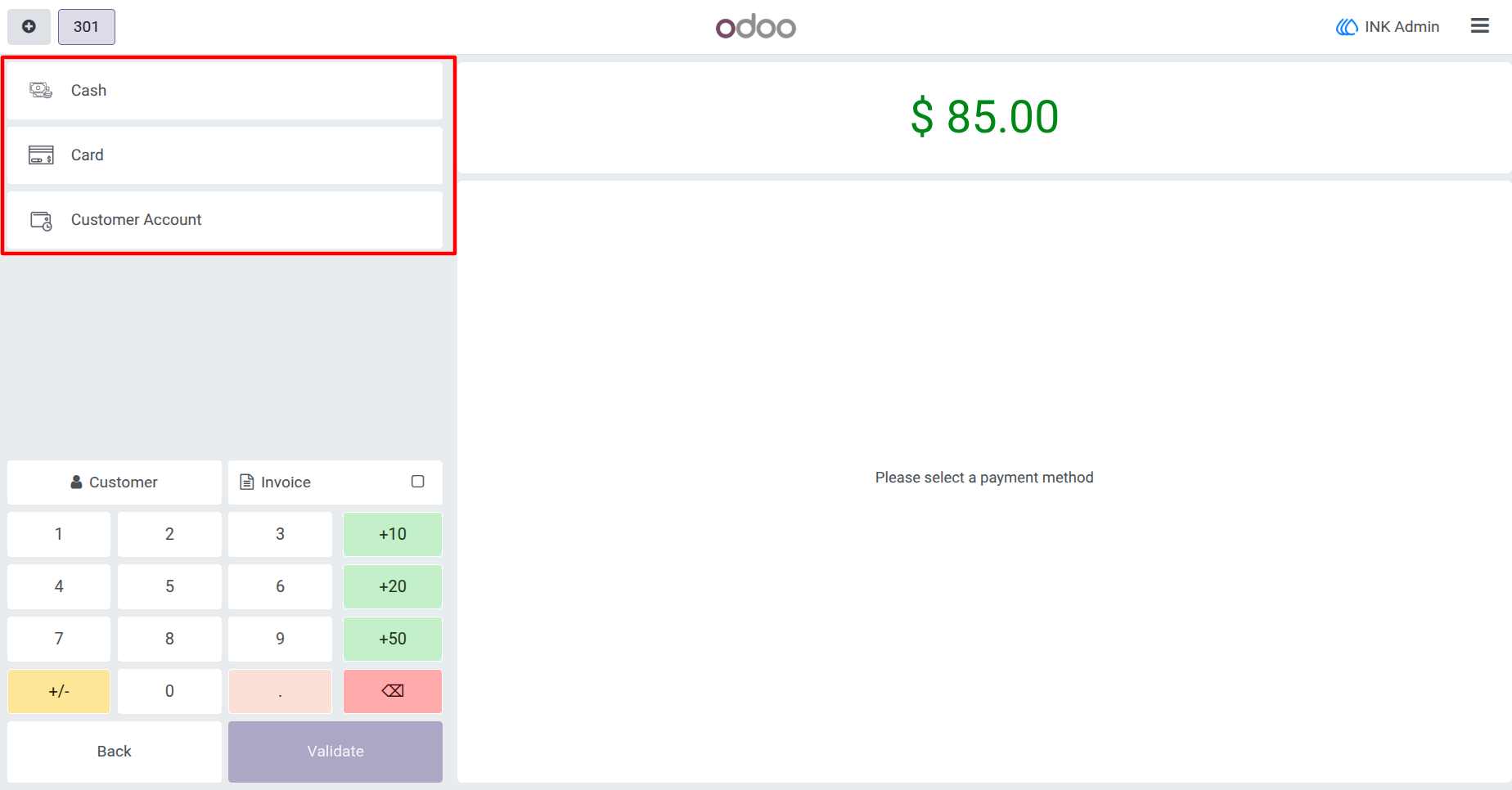Image resolution: width=1512 pixels, height=790 pixels.
Task: Click the odoo logo in header
Action: (756, 27)
